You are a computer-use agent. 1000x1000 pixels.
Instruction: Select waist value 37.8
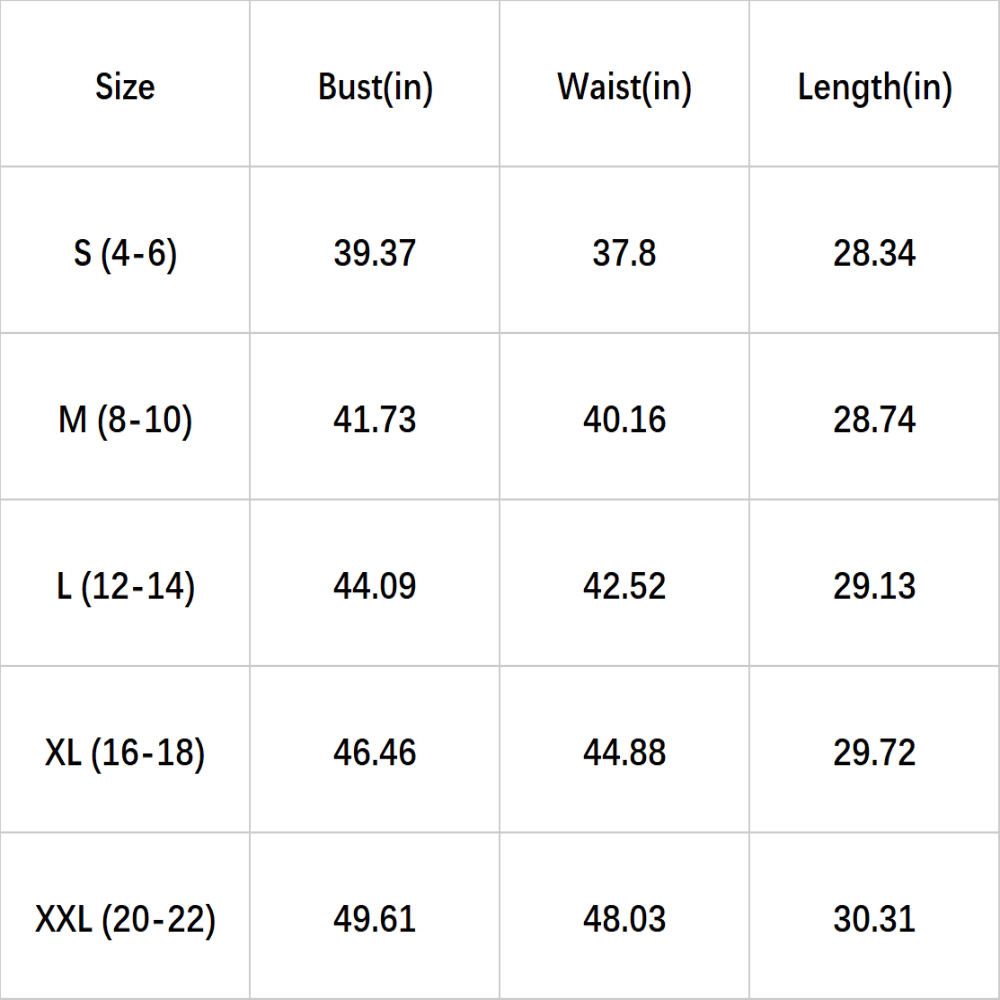point(624,253)
